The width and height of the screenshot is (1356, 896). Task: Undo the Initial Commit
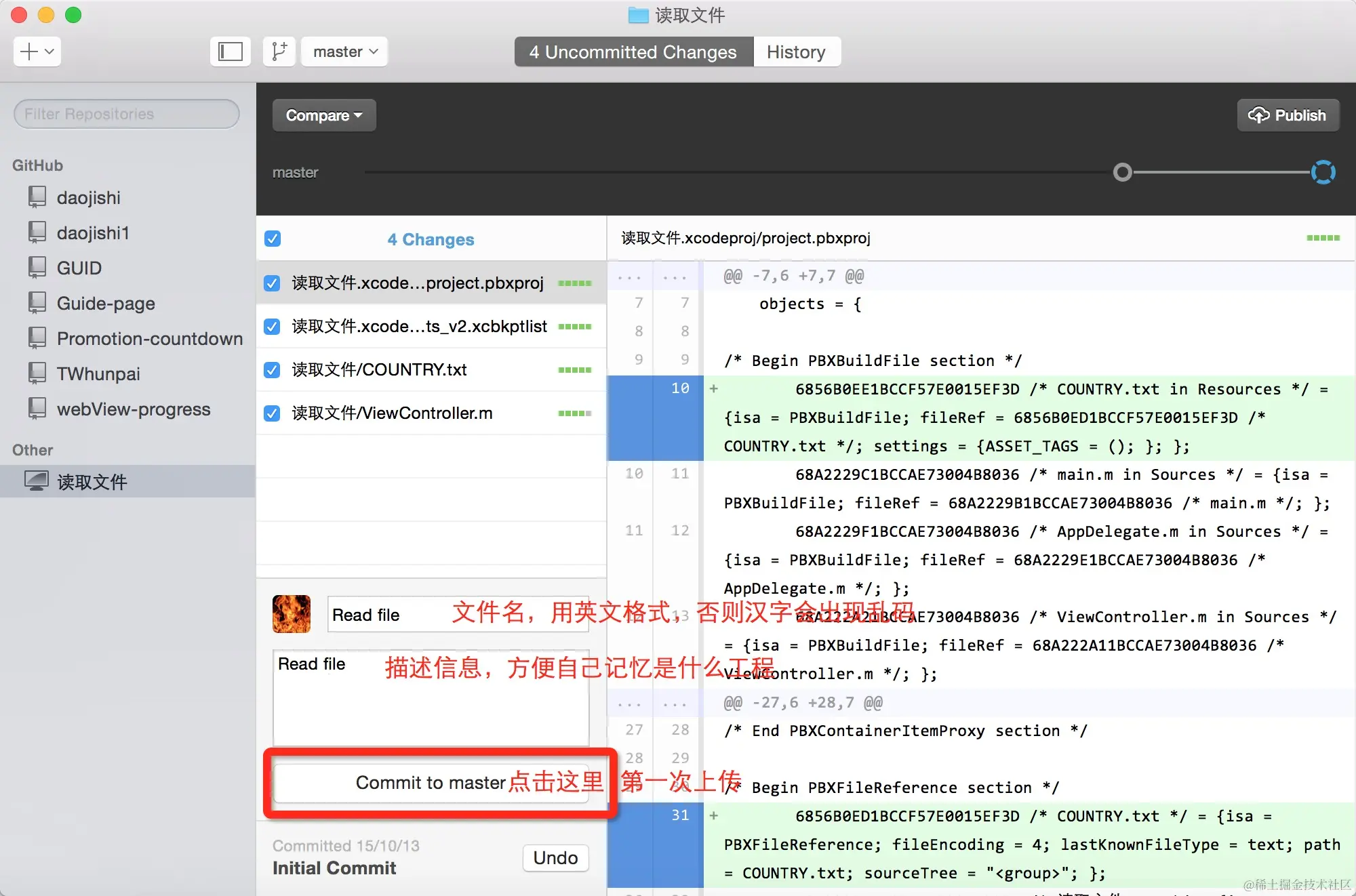[555, 857]
